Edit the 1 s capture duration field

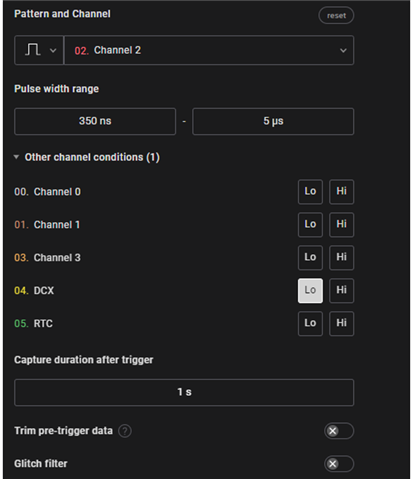184,392
